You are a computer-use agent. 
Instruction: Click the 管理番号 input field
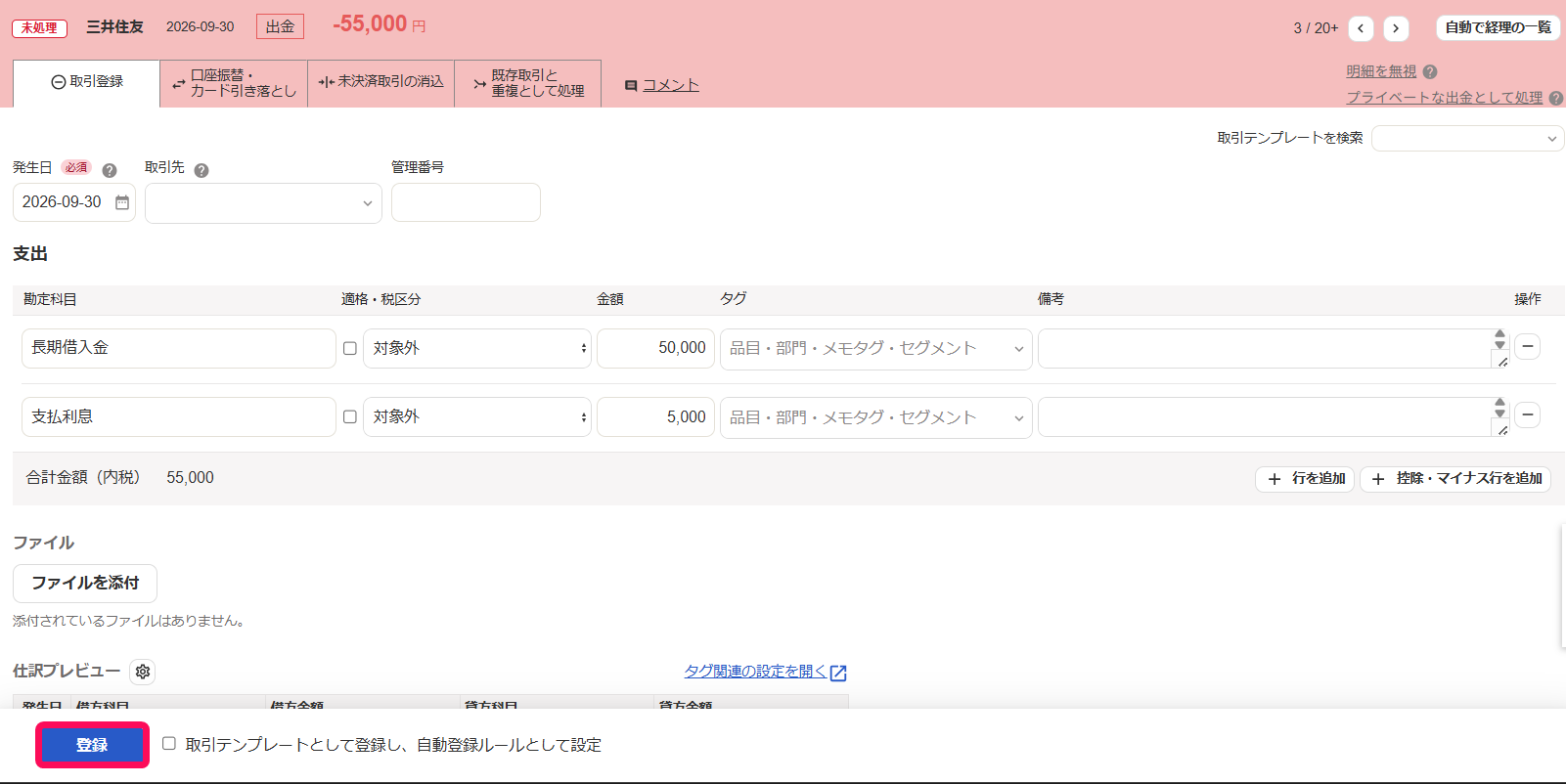pyautogui.click(x=466, y=202)
